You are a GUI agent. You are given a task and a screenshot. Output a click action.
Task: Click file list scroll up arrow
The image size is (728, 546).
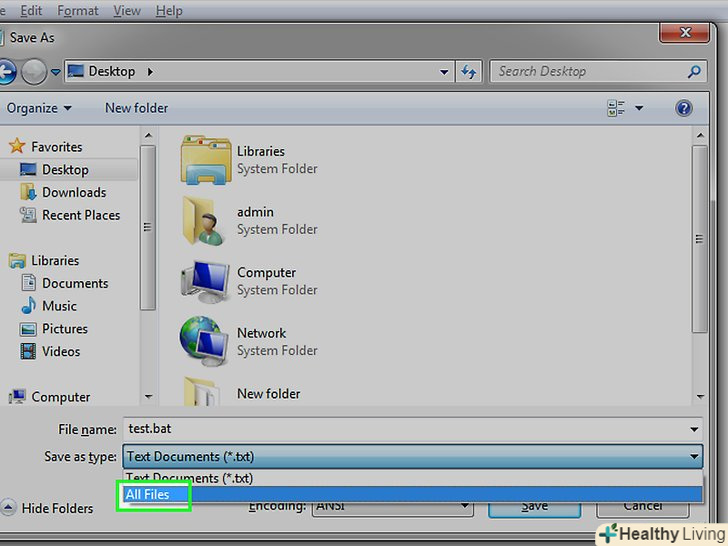tap(700, 136)
